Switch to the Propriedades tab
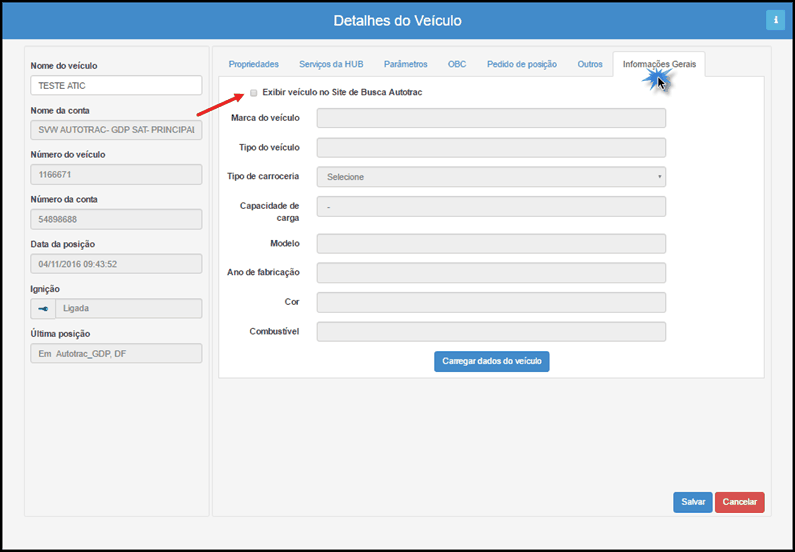This screenshot has height=552, width=795. point(254,64)
